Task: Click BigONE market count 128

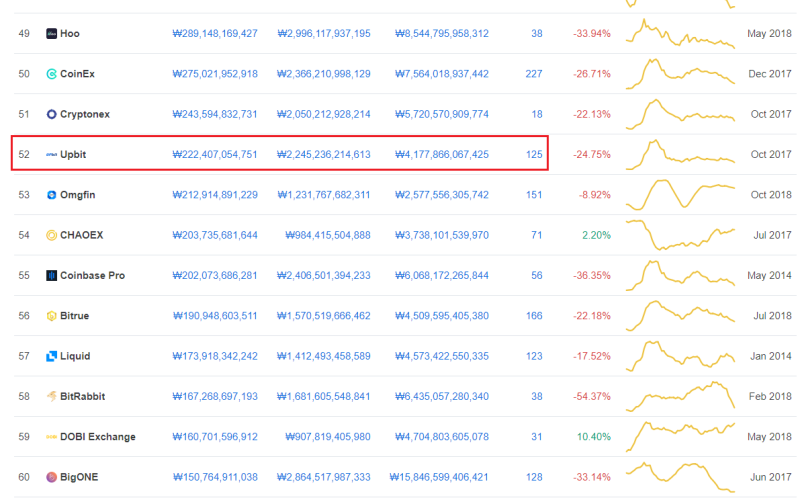Action: pos(534,477)
